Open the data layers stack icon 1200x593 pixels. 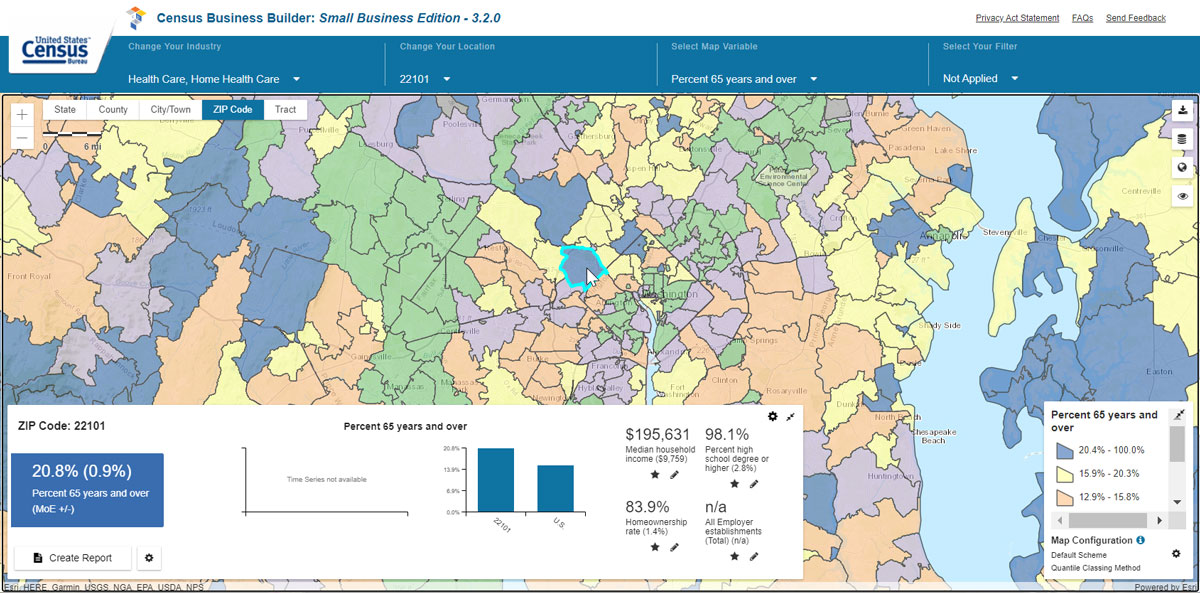(x=1183, y=139)
